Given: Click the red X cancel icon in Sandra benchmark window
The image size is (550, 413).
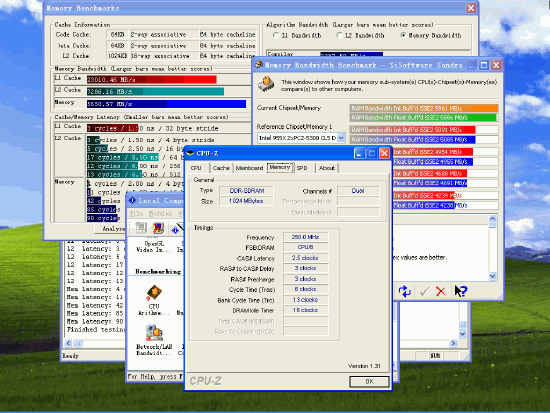Looking at the screenshot, I should [441, 291].
